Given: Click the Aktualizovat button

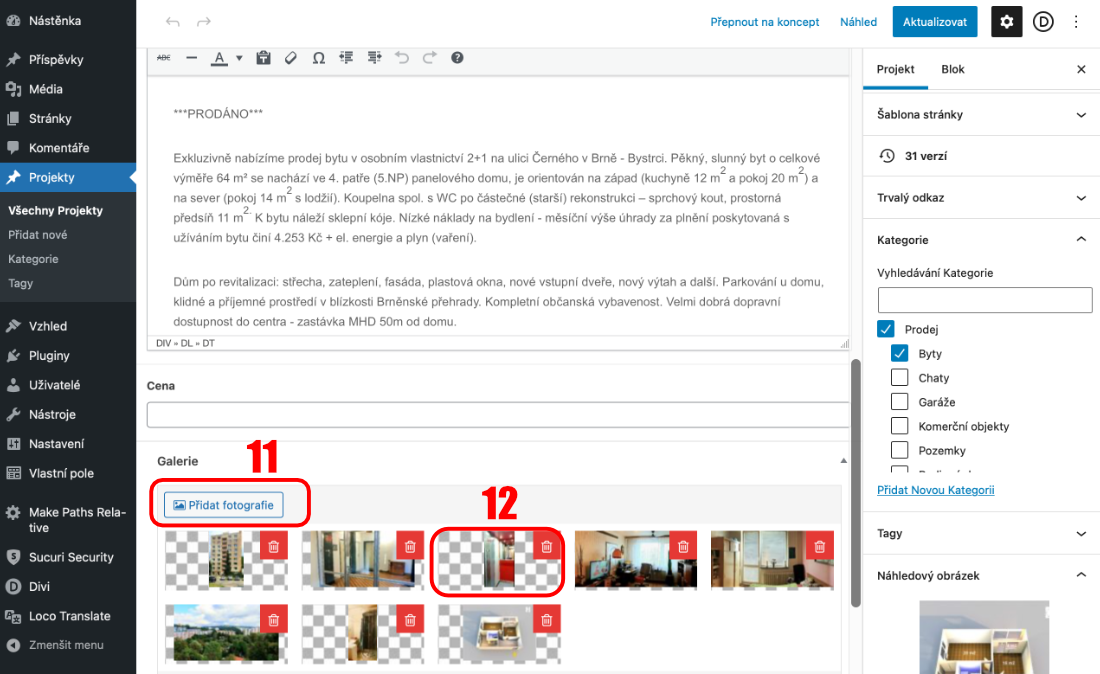Looking at the screenshot, I should point(934,22).
